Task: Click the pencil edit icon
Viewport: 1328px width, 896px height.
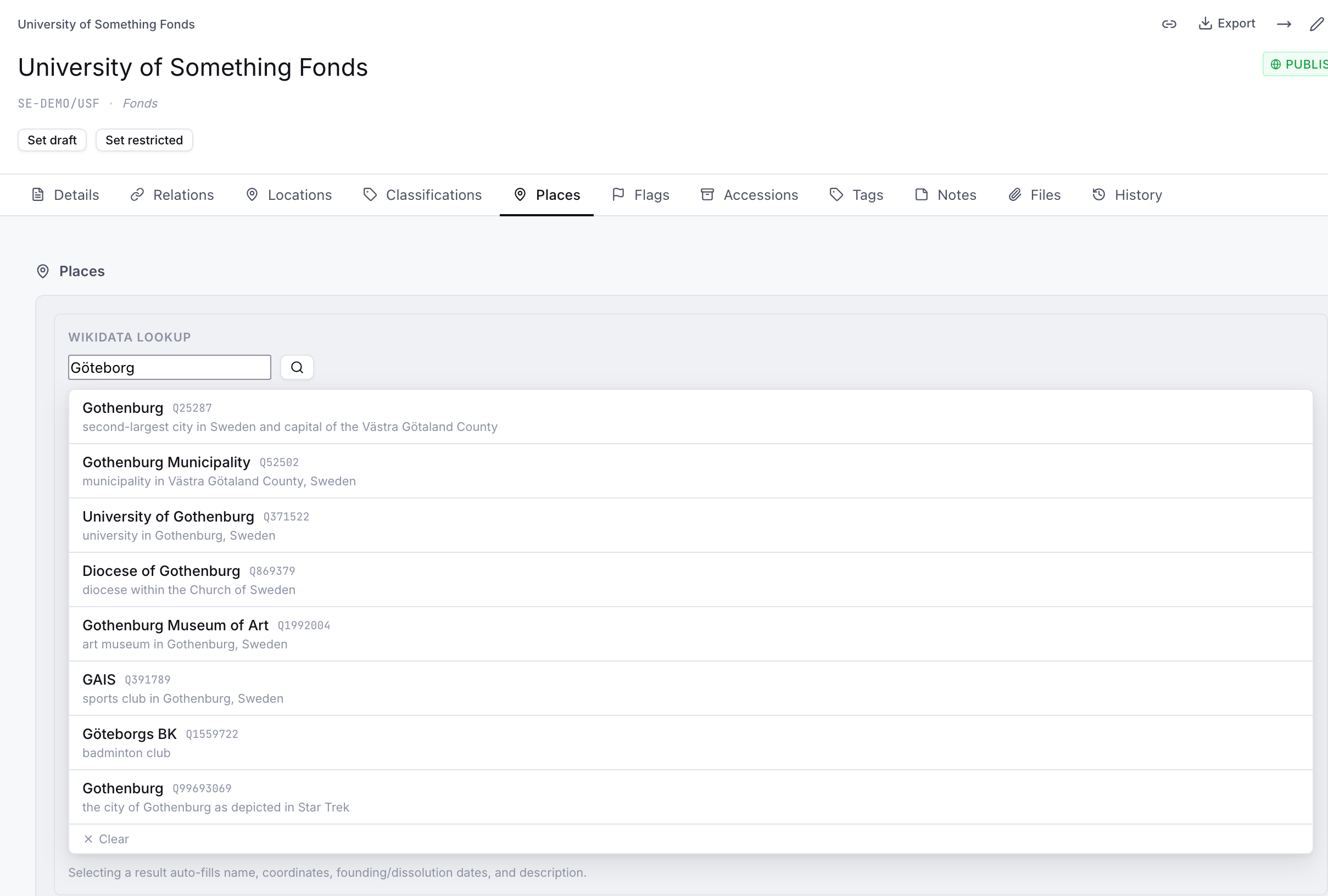Action: 1316,24
